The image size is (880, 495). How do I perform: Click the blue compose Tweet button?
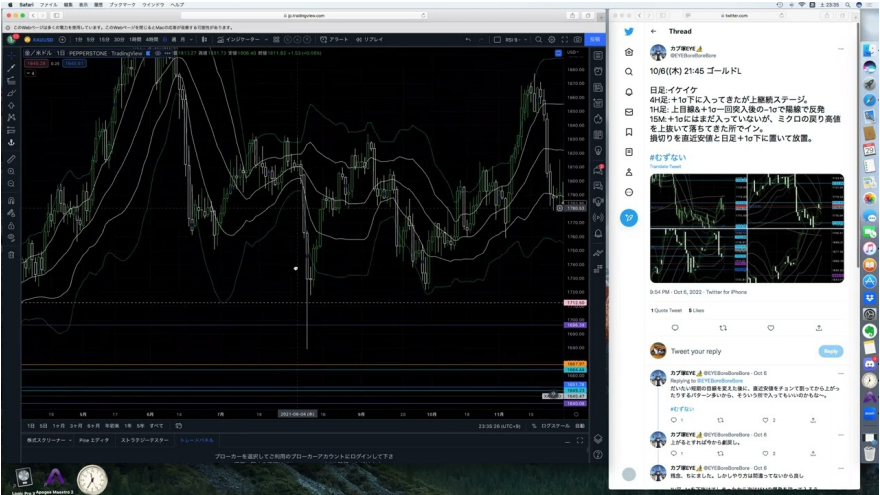coord(628,217)
